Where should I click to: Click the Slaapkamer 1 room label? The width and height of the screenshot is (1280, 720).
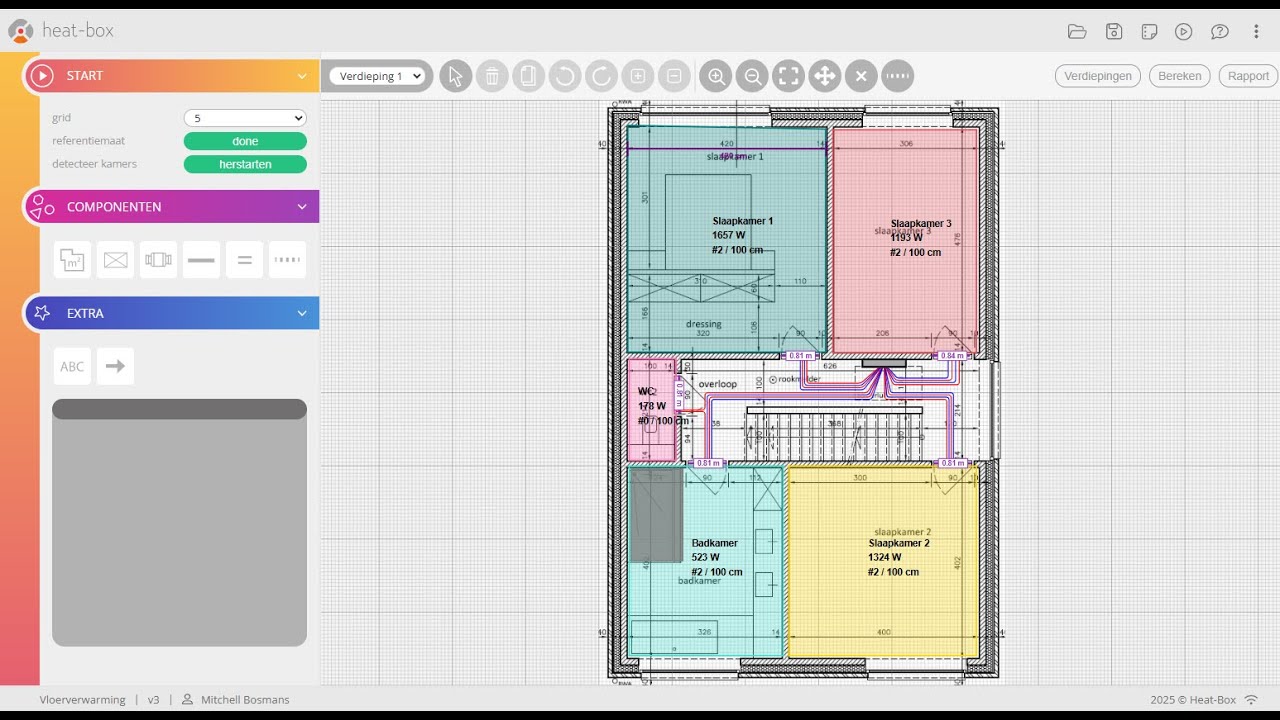click(742, 221)
